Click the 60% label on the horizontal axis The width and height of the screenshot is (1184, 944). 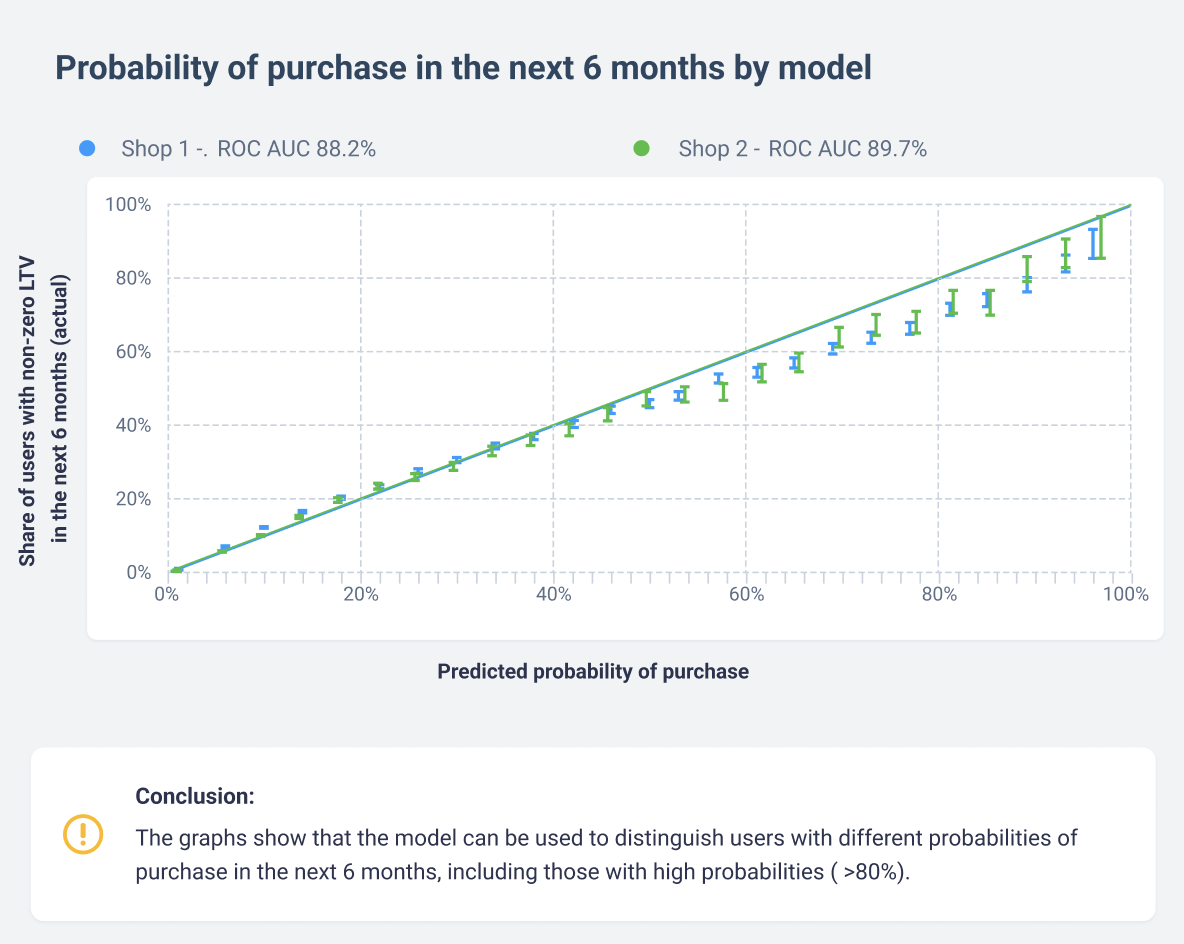(x=746, y=594)
